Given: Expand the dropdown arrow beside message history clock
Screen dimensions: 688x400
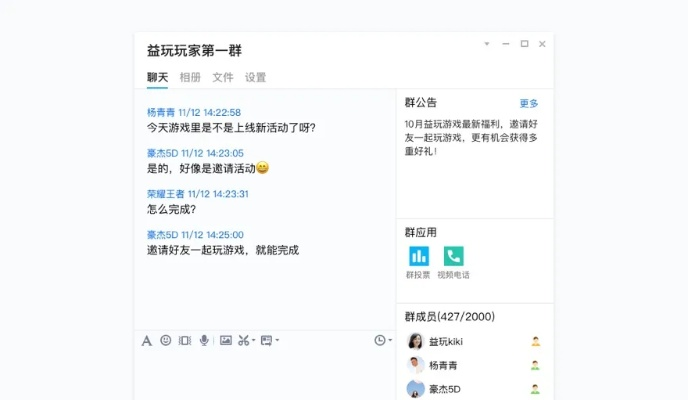Looking at the screenshot, I should click(x=390, y=340).
